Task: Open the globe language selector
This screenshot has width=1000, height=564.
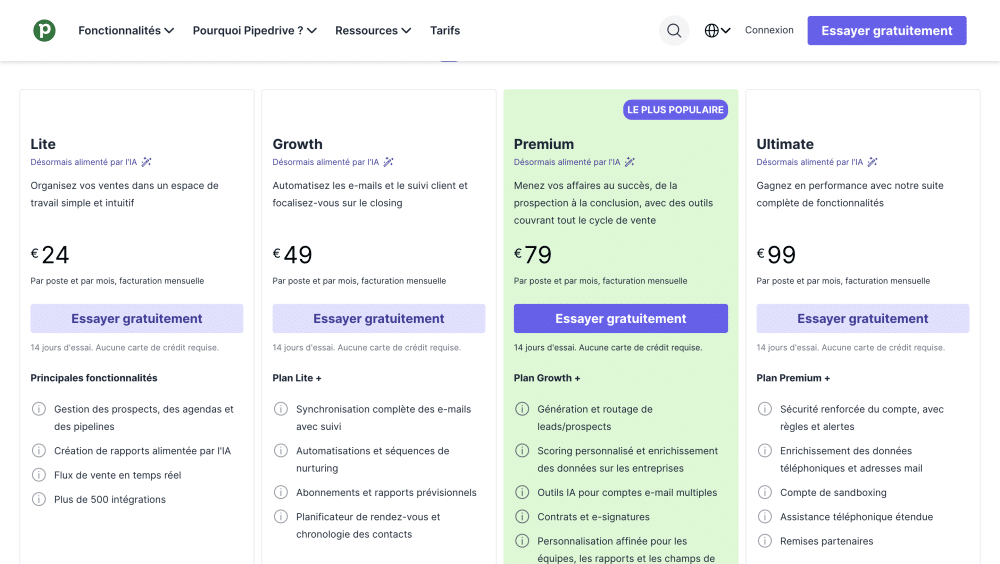Action: click(717, 31)
